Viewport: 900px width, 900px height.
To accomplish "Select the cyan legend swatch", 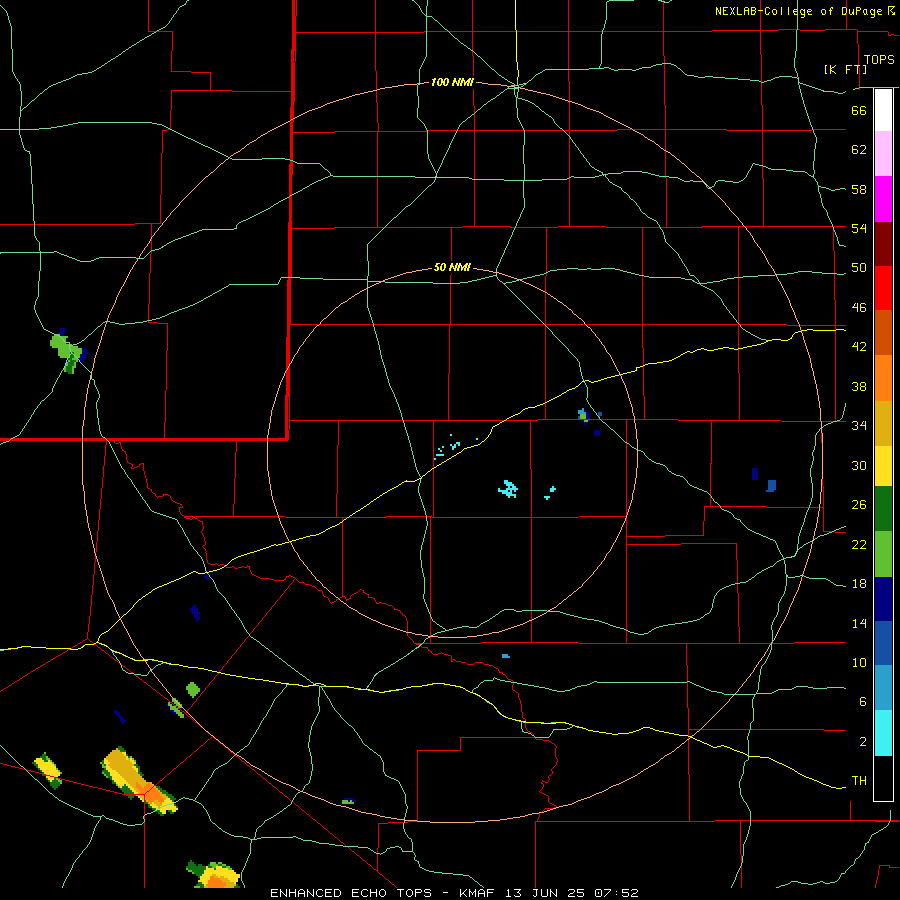I will (883, 733).
